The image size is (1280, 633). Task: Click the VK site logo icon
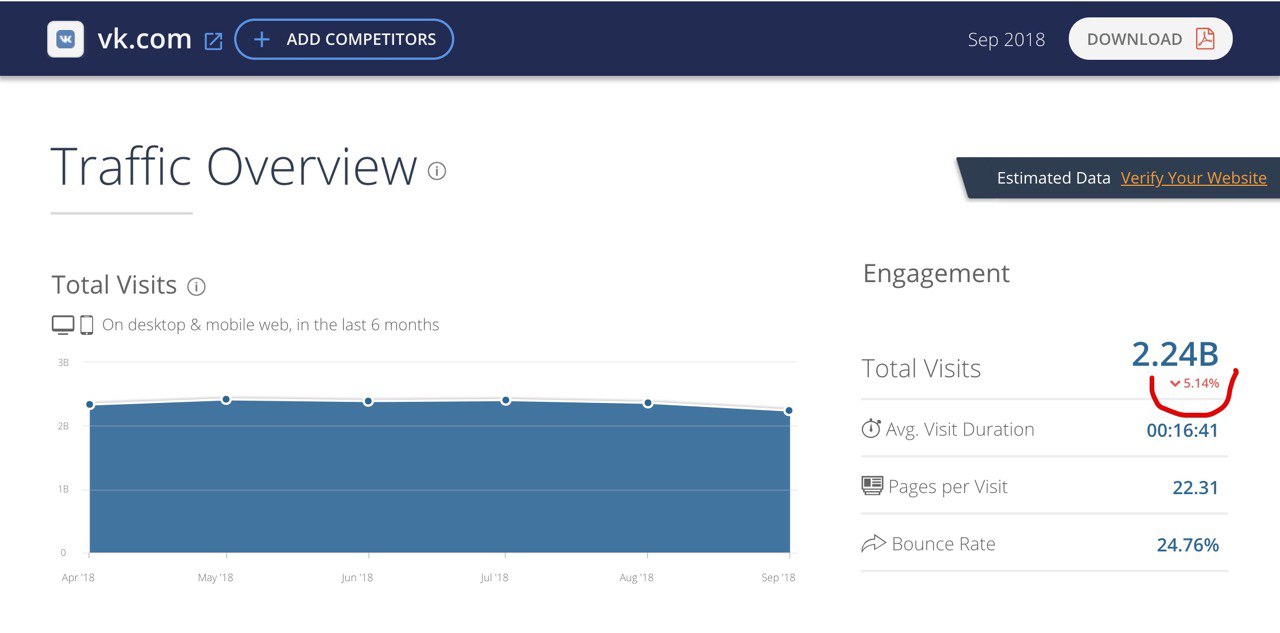click(x=65, y=39)
